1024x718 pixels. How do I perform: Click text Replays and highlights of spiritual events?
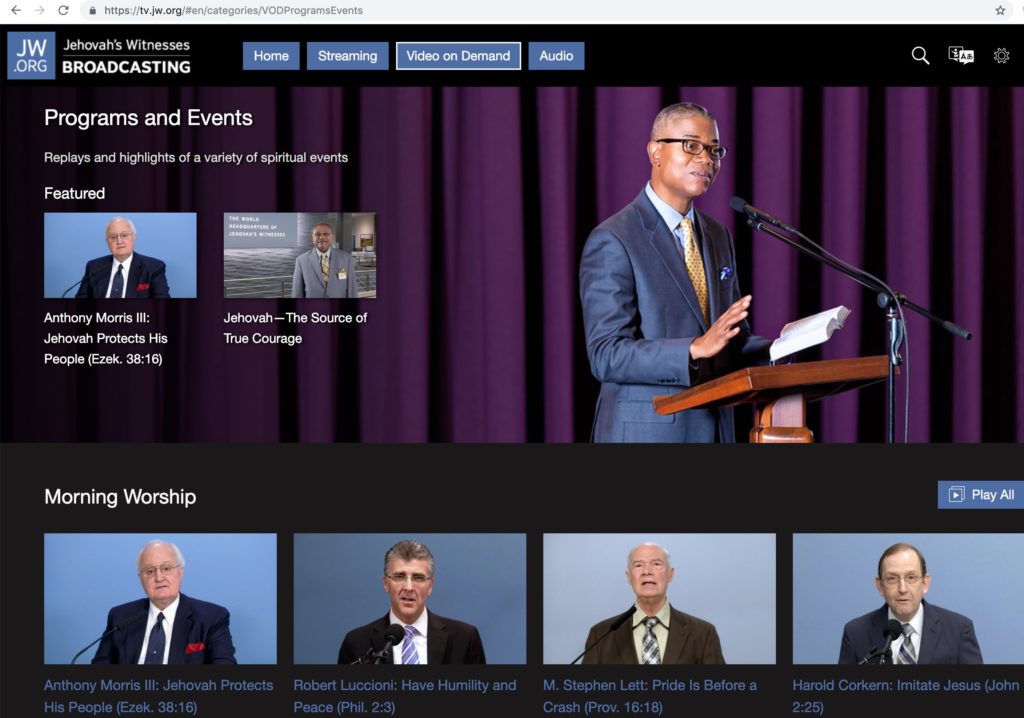point(196,157)
